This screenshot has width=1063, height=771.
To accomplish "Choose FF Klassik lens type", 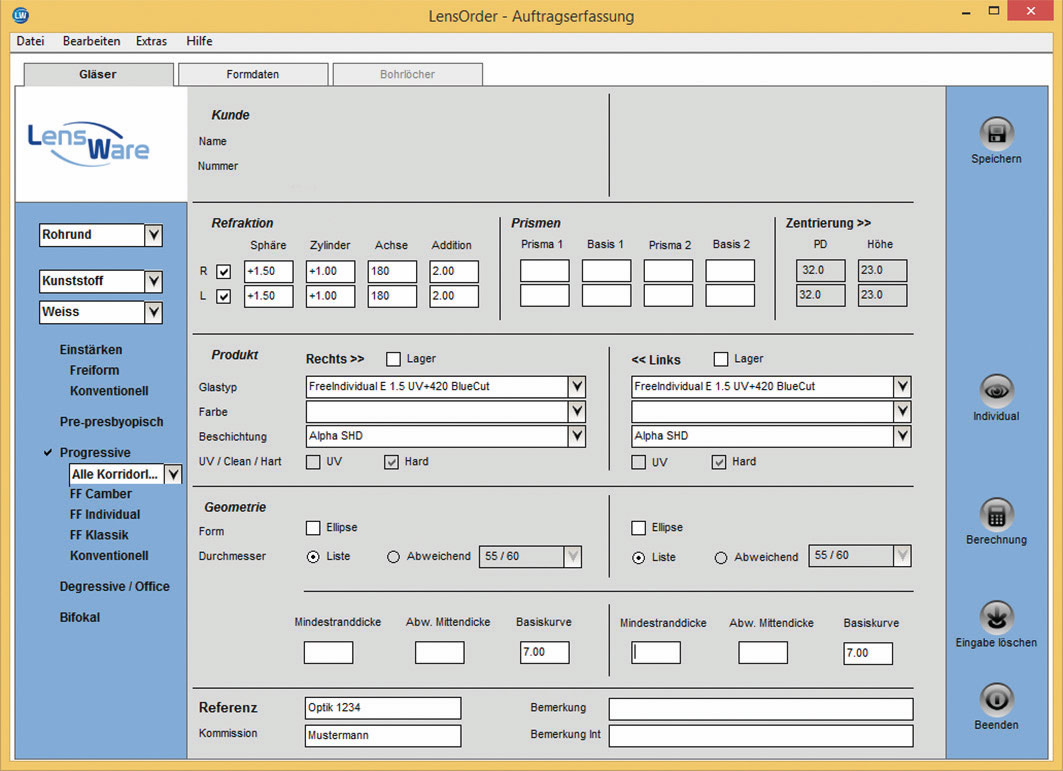I will (x=99, y=535).
